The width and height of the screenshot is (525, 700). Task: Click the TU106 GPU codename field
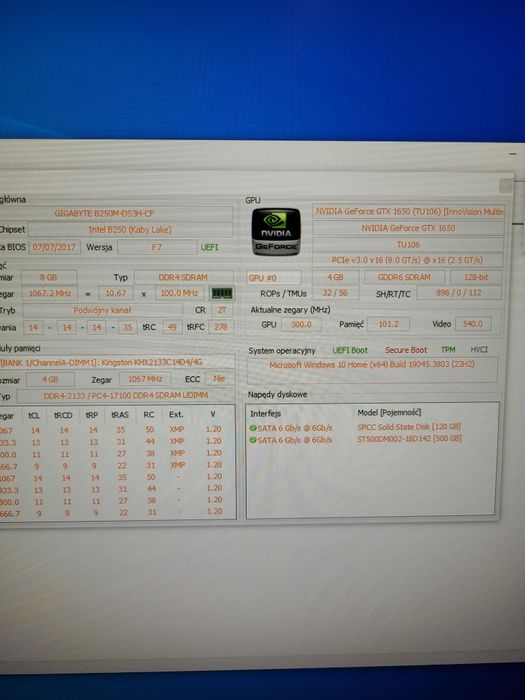(x=408, y=245)
